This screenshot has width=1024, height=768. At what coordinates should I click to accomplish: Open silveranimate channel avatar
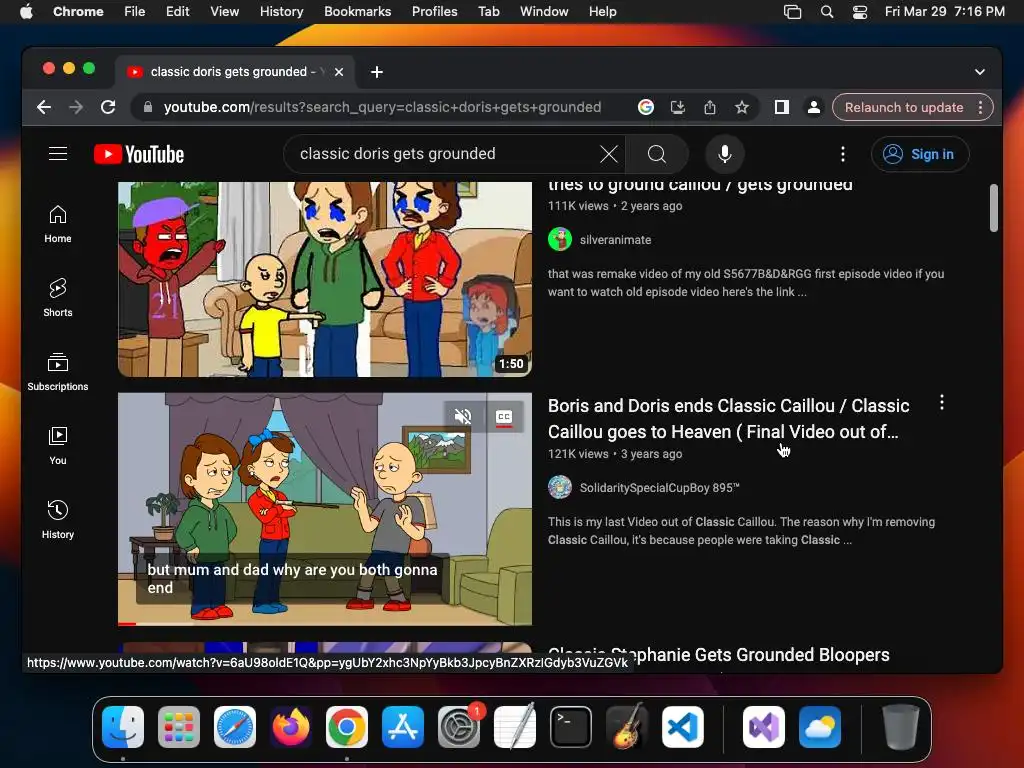coord(560,240)
